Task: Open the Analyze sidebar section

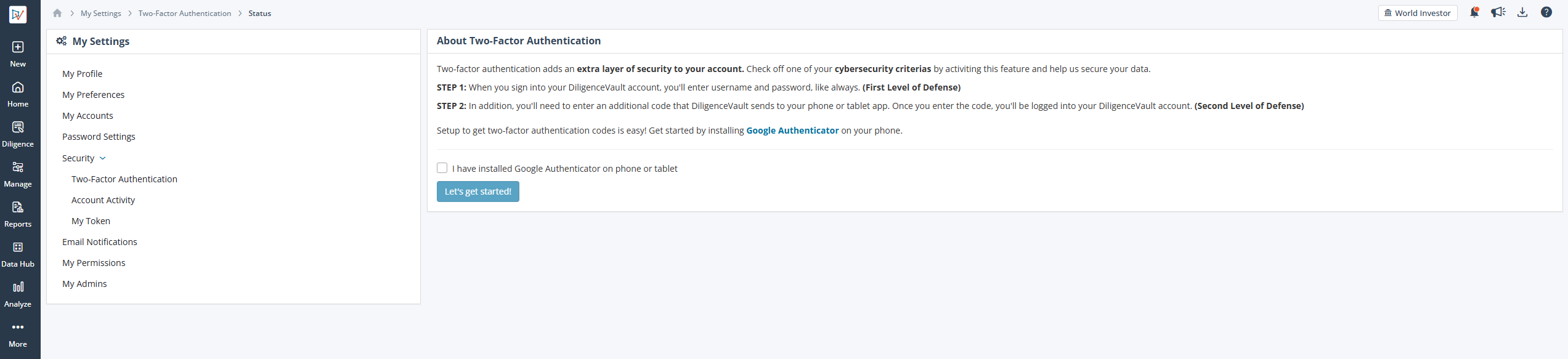Action: coord(18,294)
